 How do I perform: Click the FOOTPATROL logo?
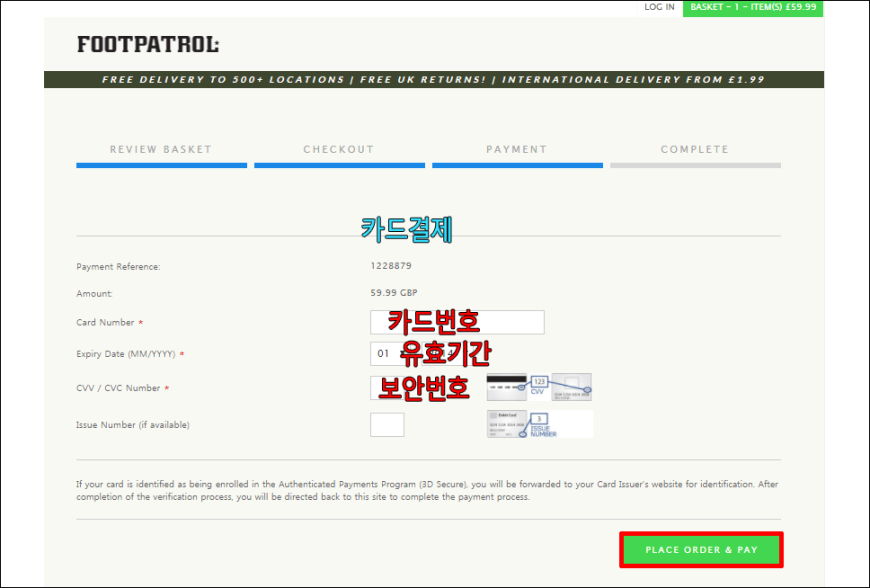tap(148, 44)
